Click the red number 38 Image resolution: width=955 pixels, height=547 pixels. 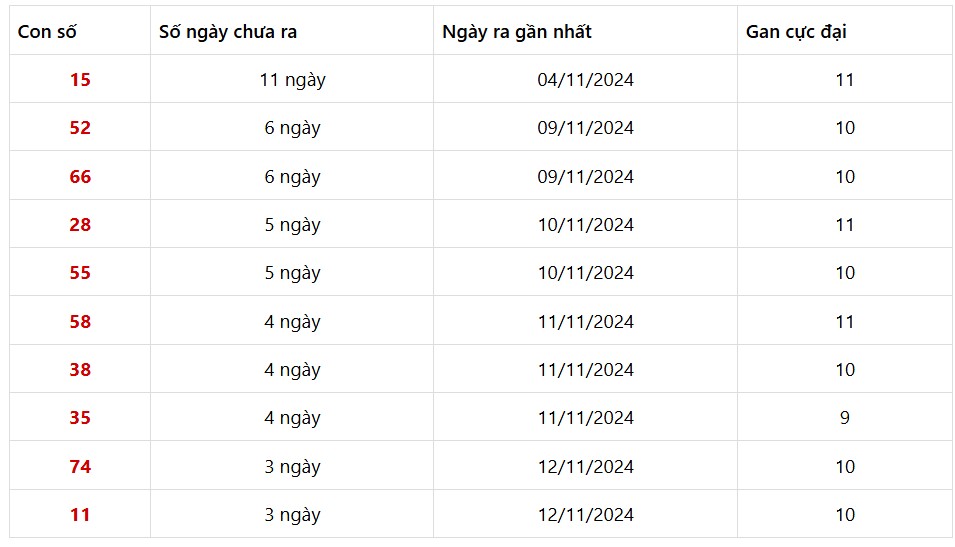point(80,370)
